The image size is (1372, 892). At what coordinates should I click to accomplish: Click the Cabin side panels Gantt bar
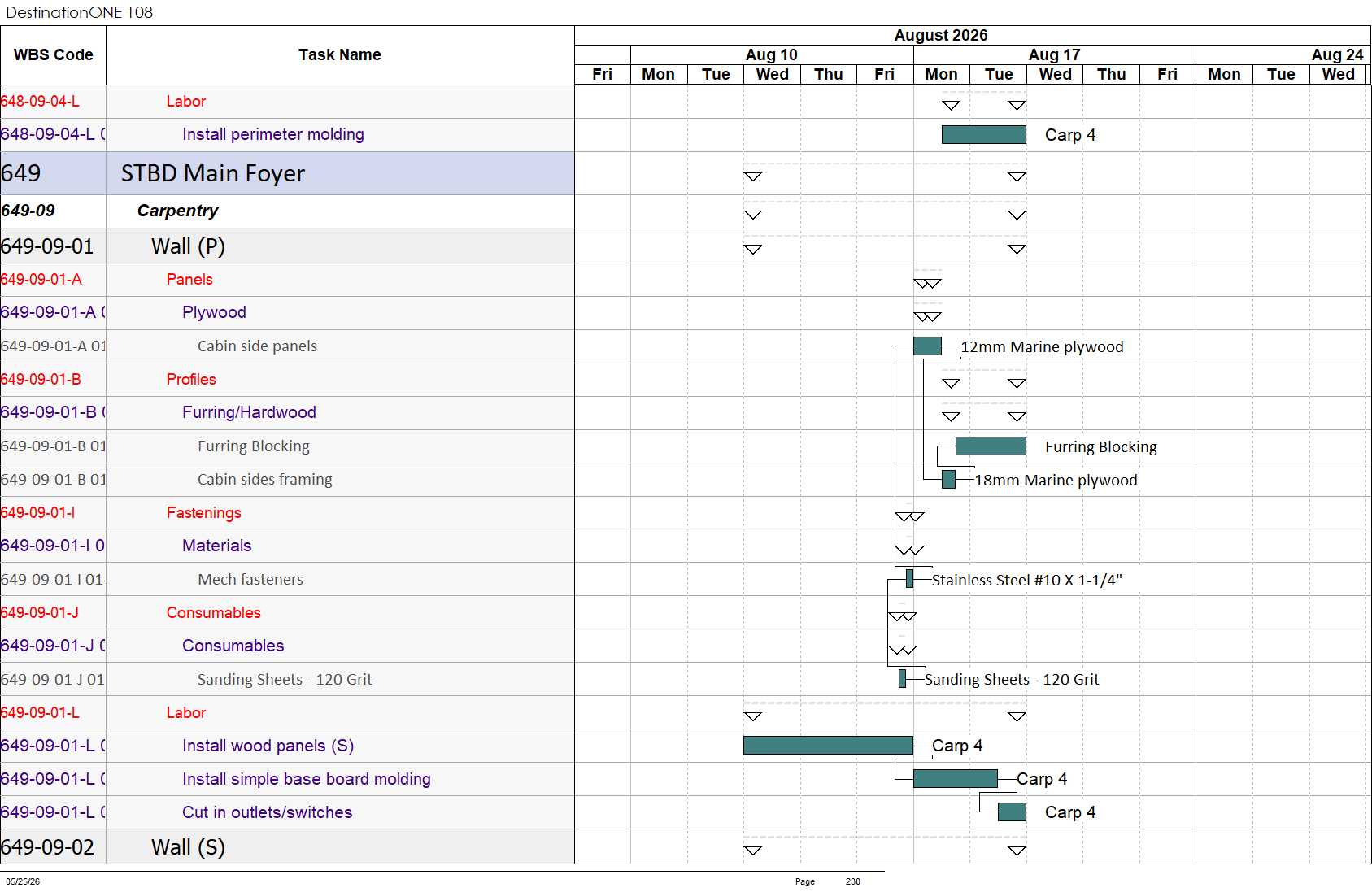pyautogui.click(x=927, y=346)
